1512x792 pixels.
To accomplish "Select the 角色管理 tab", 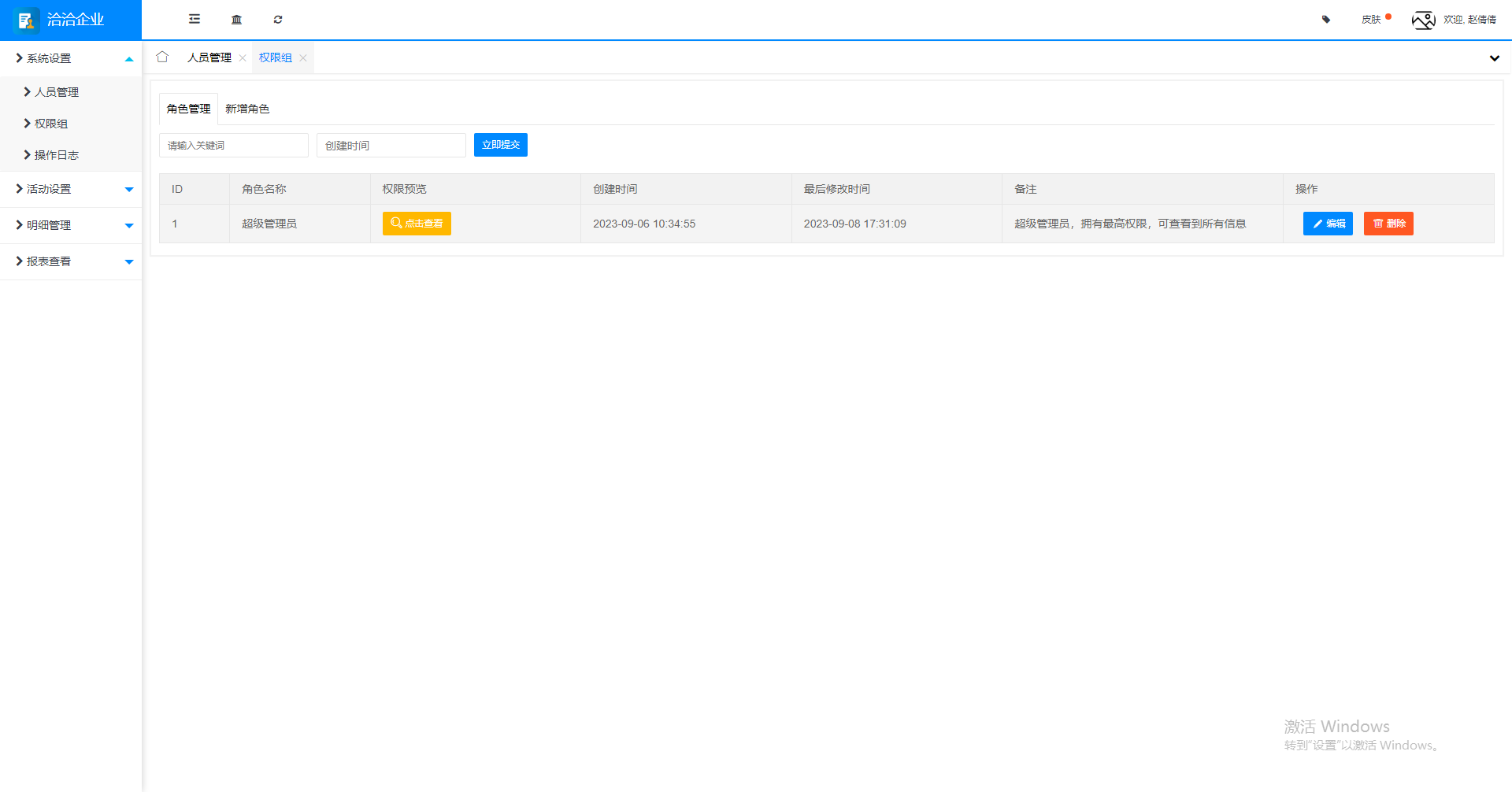I will [x=188, y=109].
